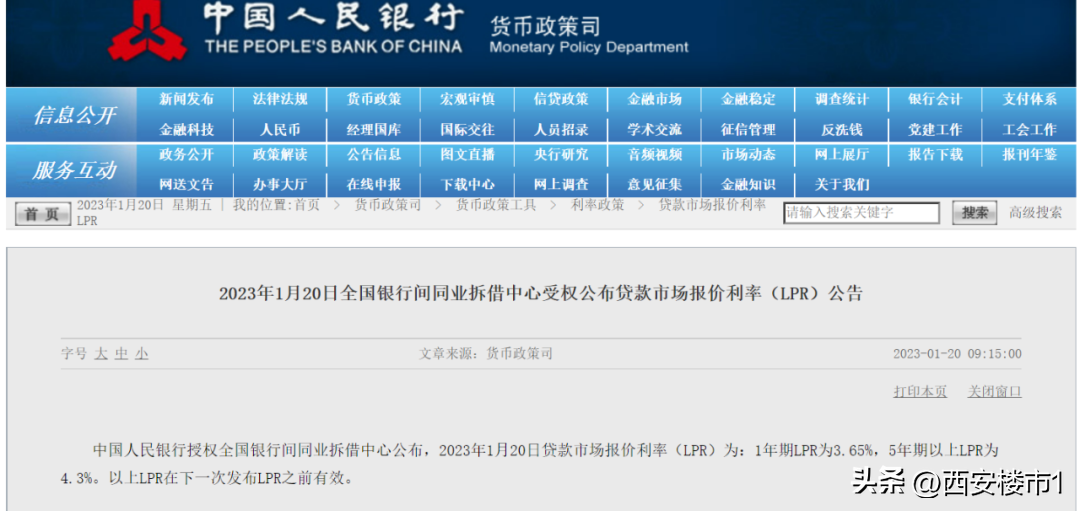The image size is (1080, 511).
Task: Select 信贷政策 from navigation
Action: 561,100
